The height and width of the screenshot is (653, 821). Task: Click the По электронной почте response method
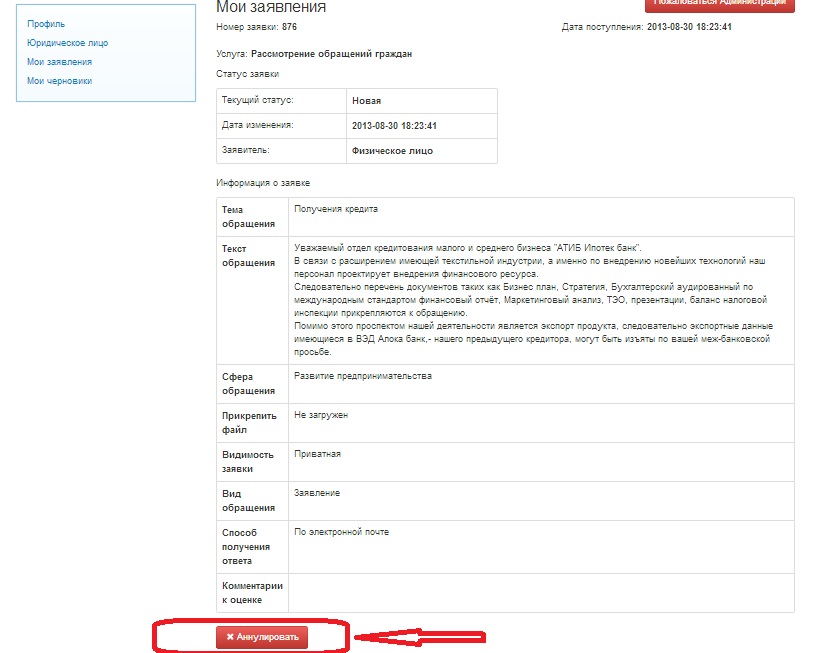click(341, 532)
